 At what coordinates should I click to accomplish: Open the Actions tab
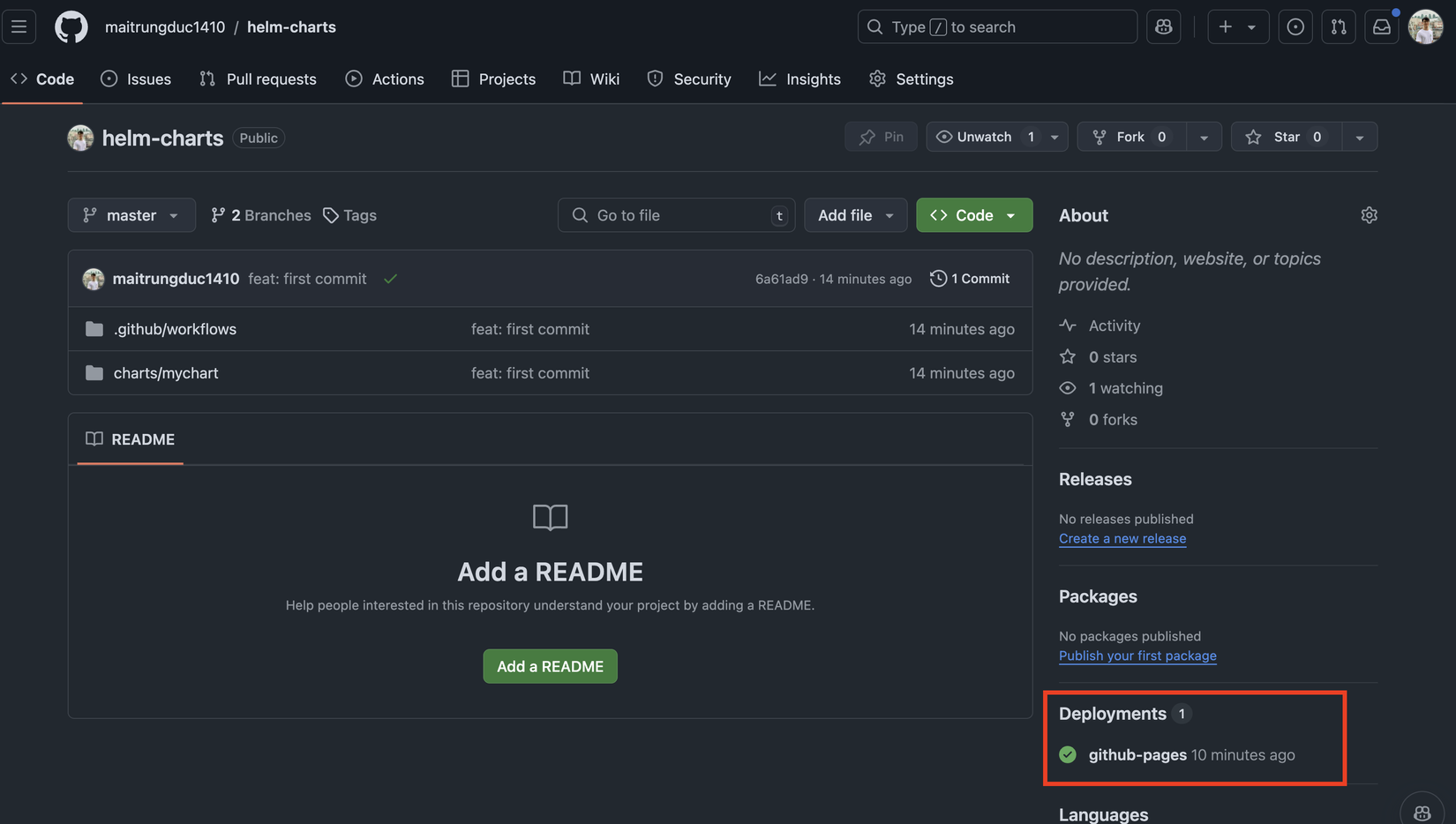pyautogui.click(x=385, y=79)
